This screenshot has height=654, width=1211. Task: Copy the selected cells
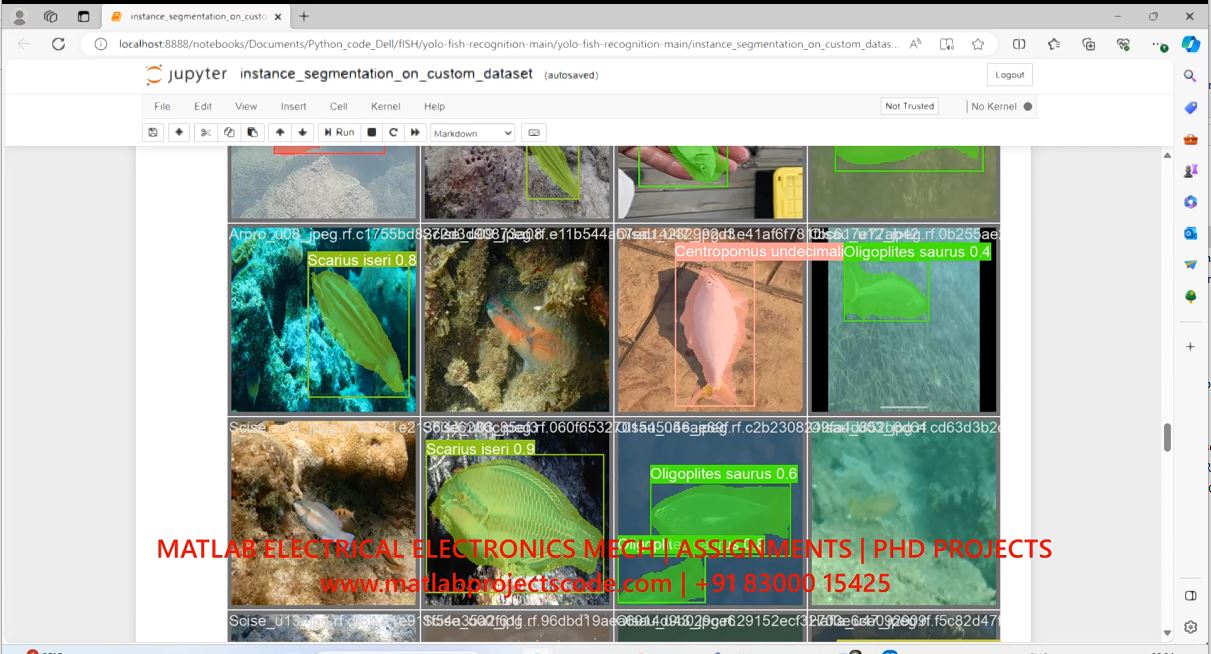pyautogui.click(x=229, y=132)
